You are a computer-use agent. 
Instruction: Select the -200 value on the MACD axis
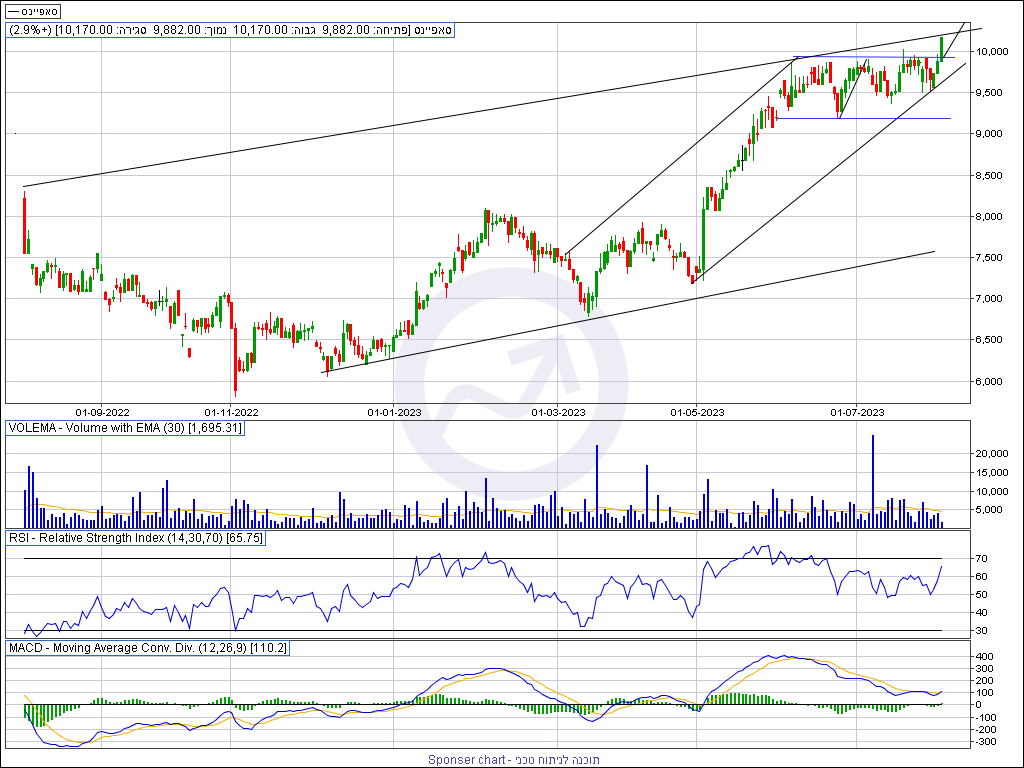point(983,729)
